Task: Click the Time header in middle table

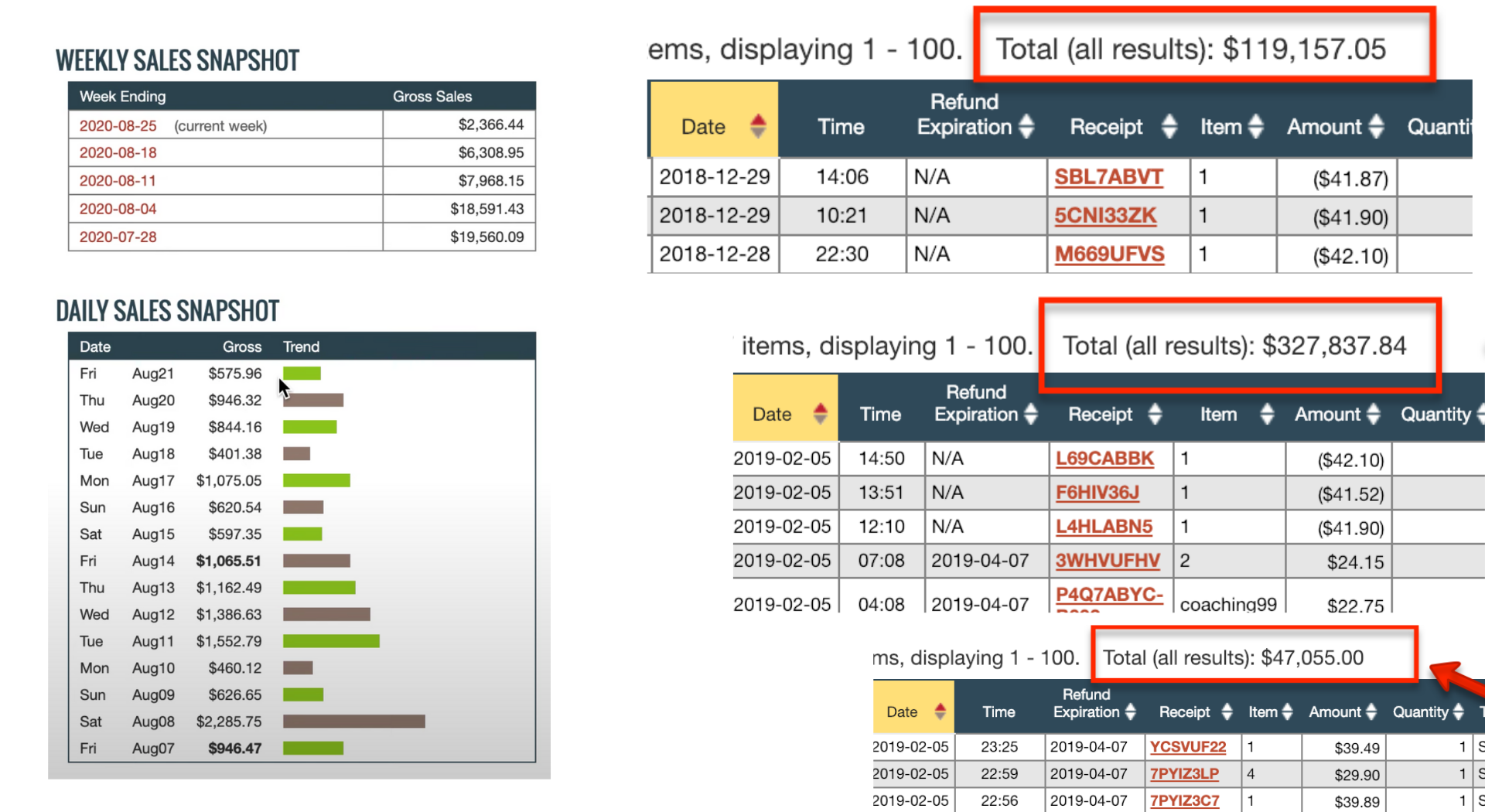Action: 880,415
